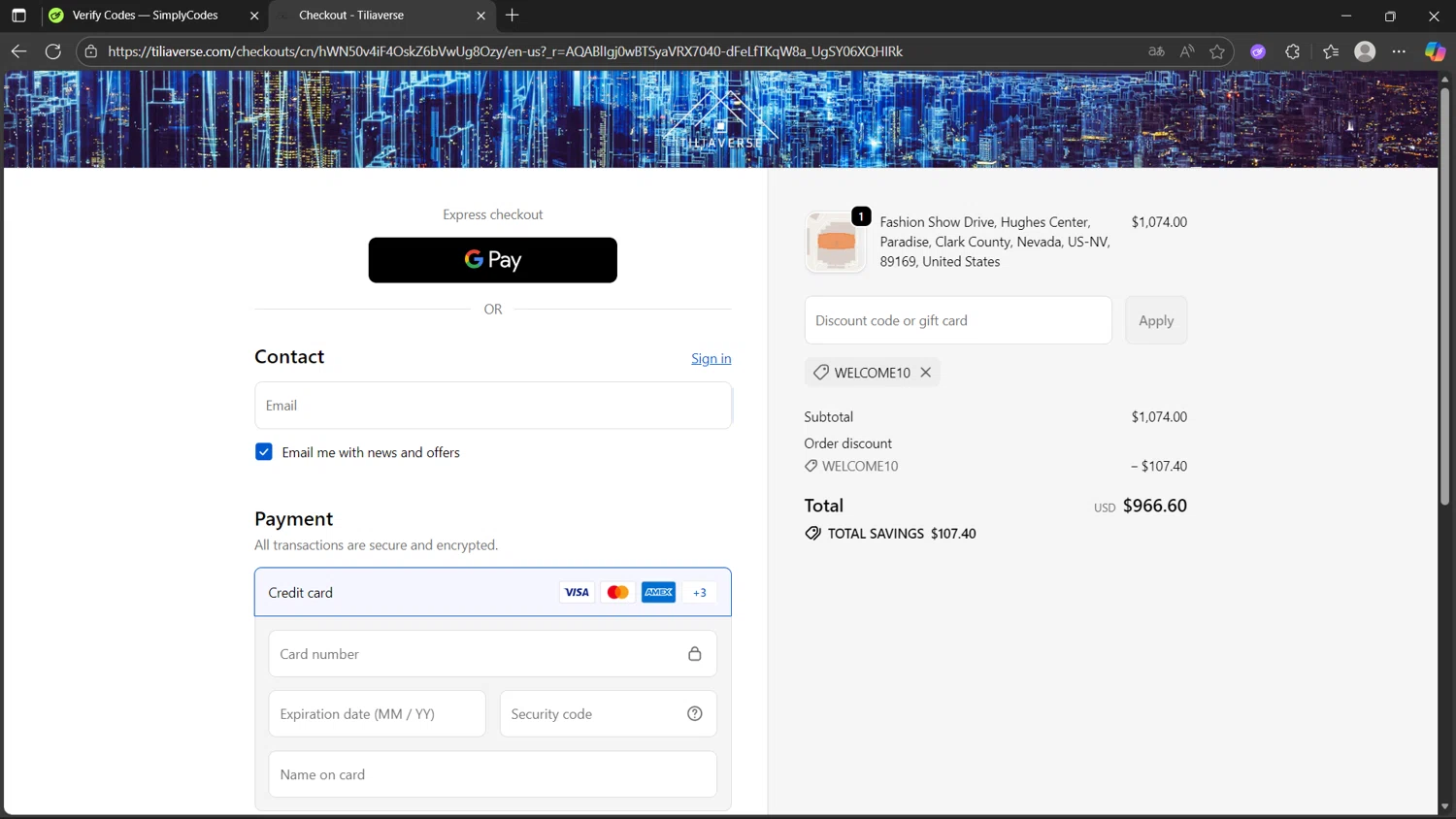
Task: Click the page vertical scrollbar thumb
Action: 1444,296
